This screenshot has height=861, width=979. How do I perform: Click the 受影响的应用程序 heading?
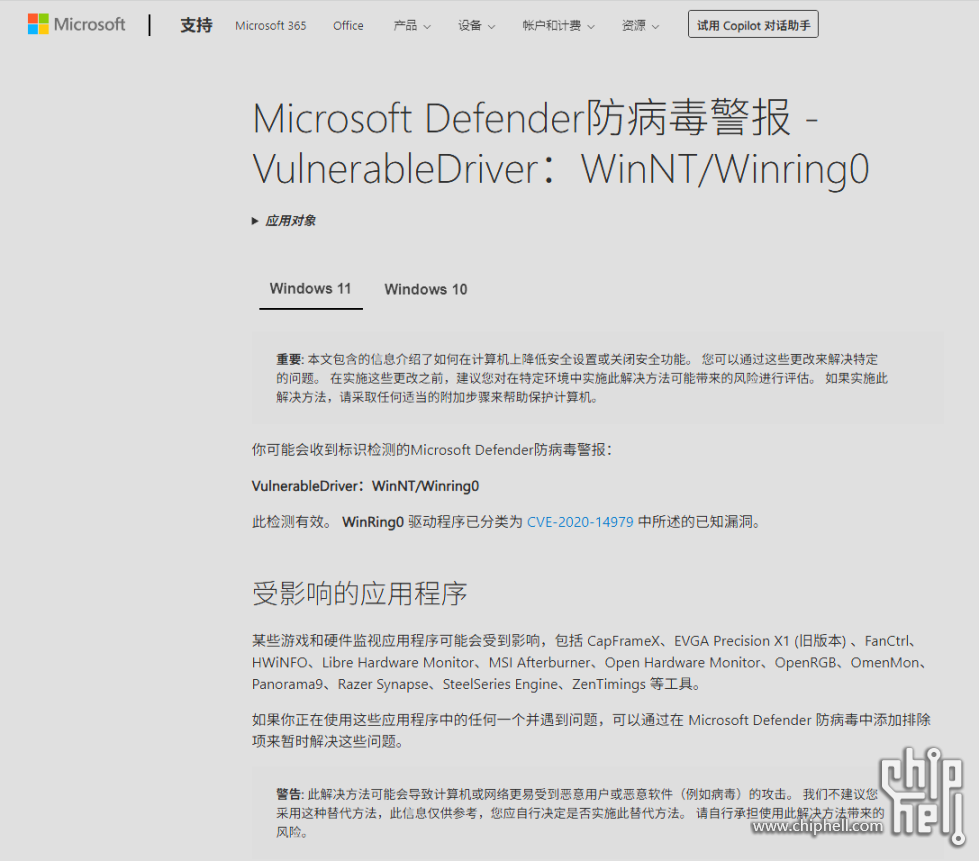tap(360, 593)
